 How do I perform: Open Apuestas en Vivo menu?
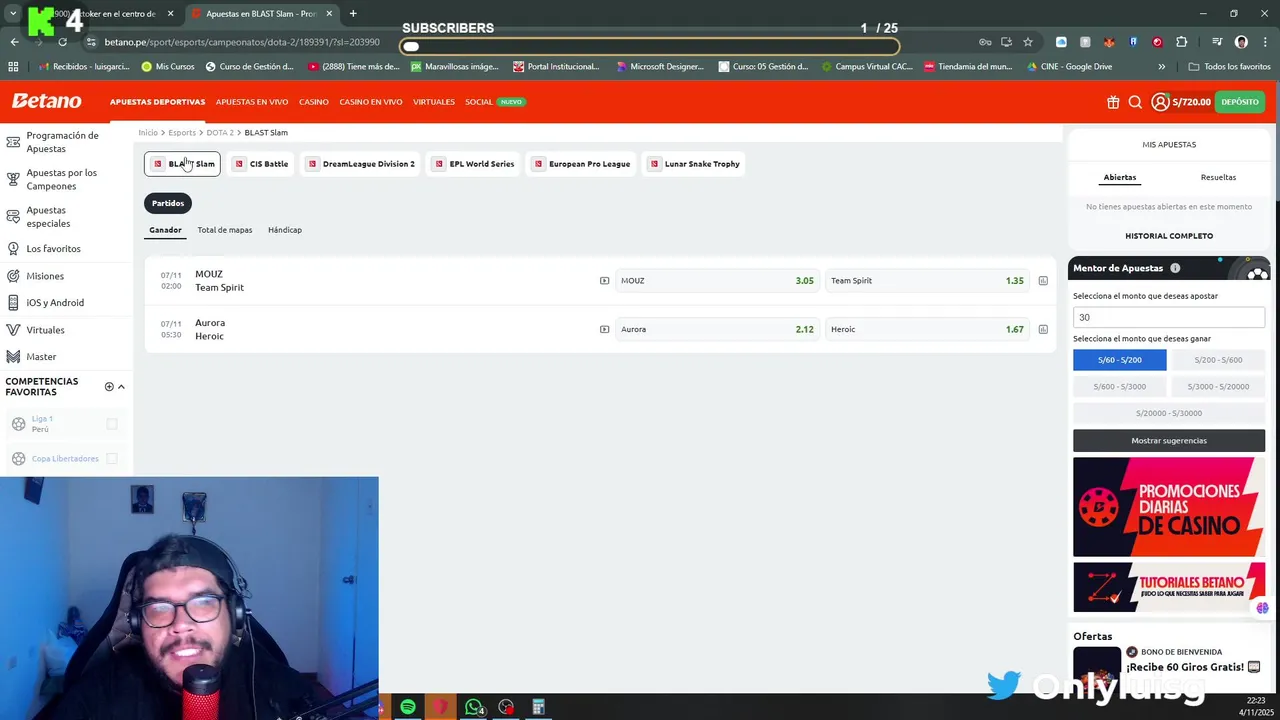(x=252, y=102)
